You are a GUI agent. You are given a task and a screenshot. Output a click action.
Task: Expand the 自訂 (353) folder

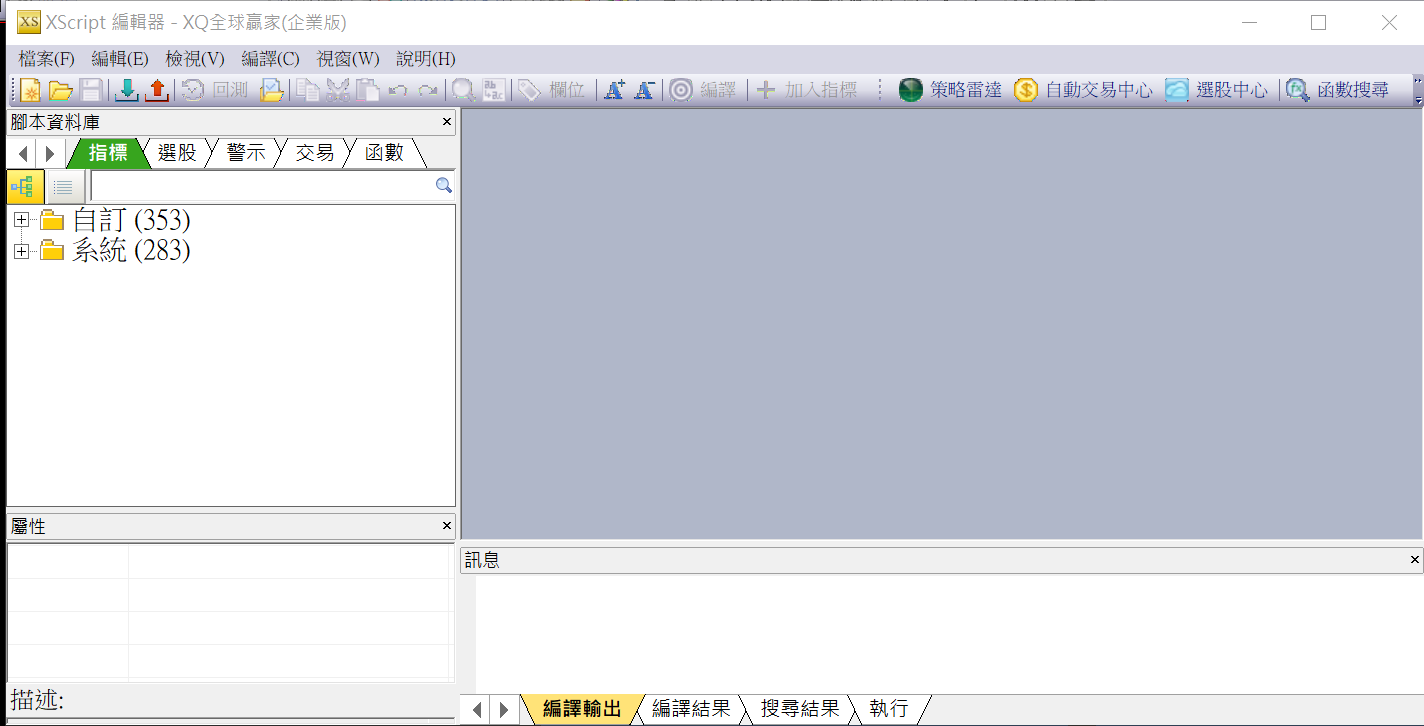coord(21,220)
